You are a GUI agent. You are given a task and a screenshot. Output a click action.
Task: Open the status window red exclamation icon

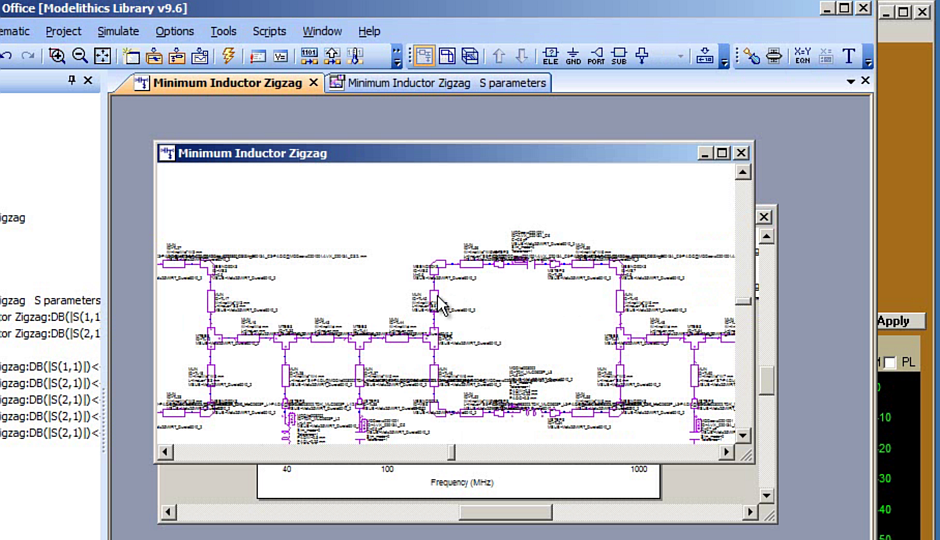click(258, 56)
